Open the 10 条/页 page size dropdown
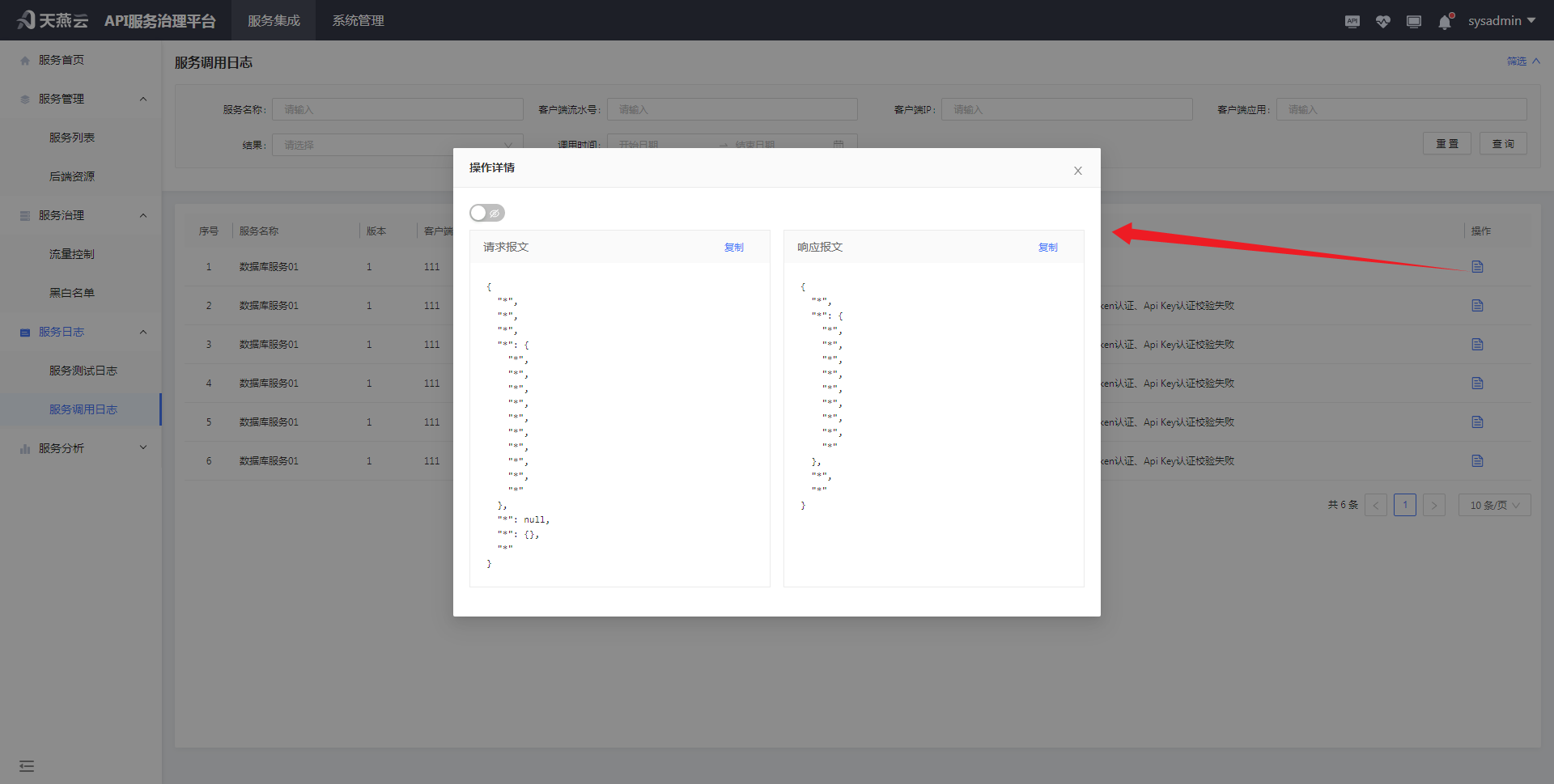Viewport: 1554px width, 784px height. point(1494,505)
